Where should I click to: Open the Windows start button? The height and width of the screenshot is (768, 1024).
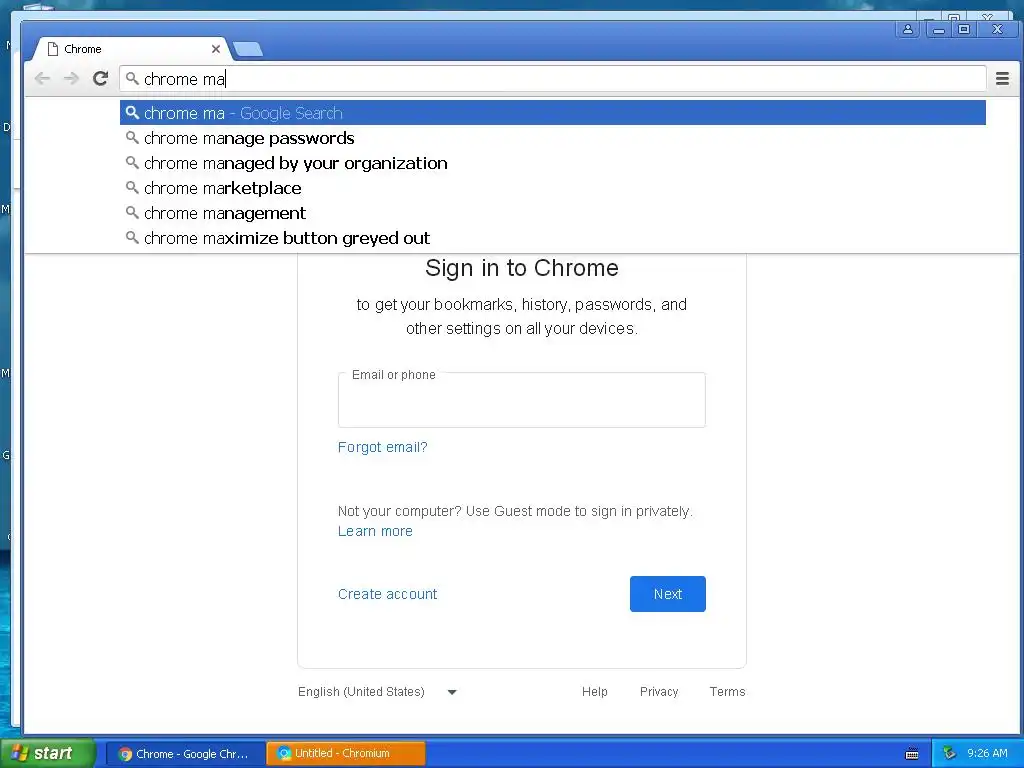(48, 753)
